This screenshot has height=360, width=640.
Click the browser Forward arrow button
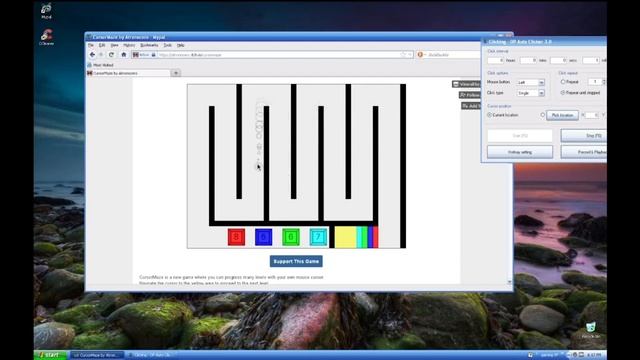[x=101, y=55]
